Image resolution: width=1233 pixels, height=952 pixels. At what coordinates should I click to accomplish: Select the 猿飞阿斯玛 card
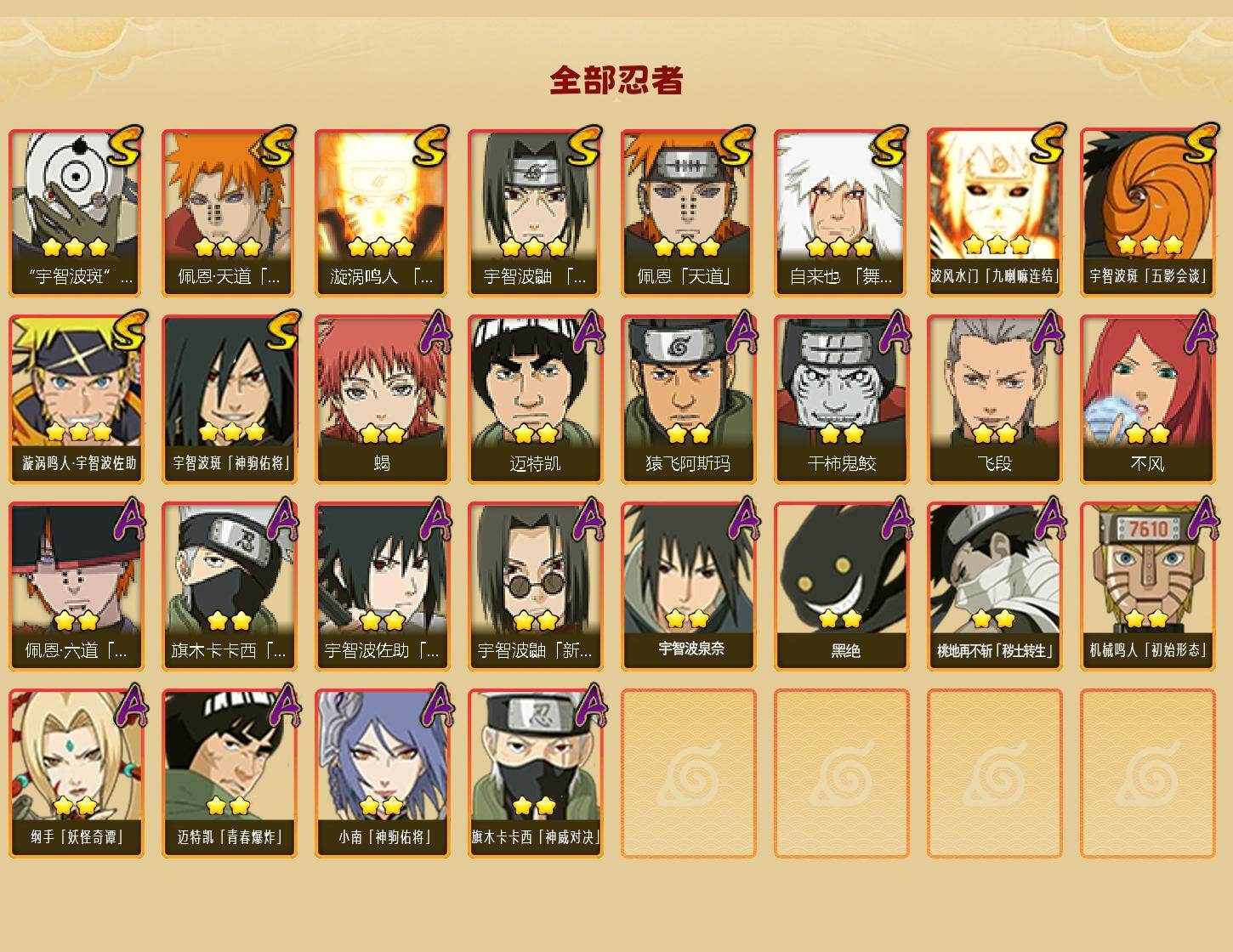[x=688, y=399]
